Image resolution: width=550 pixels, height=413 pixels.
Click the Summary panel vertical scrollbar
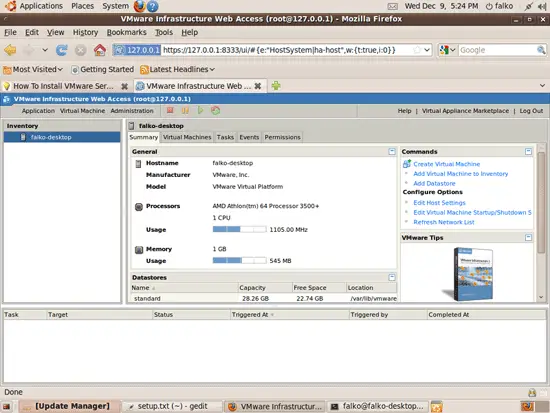541,222
